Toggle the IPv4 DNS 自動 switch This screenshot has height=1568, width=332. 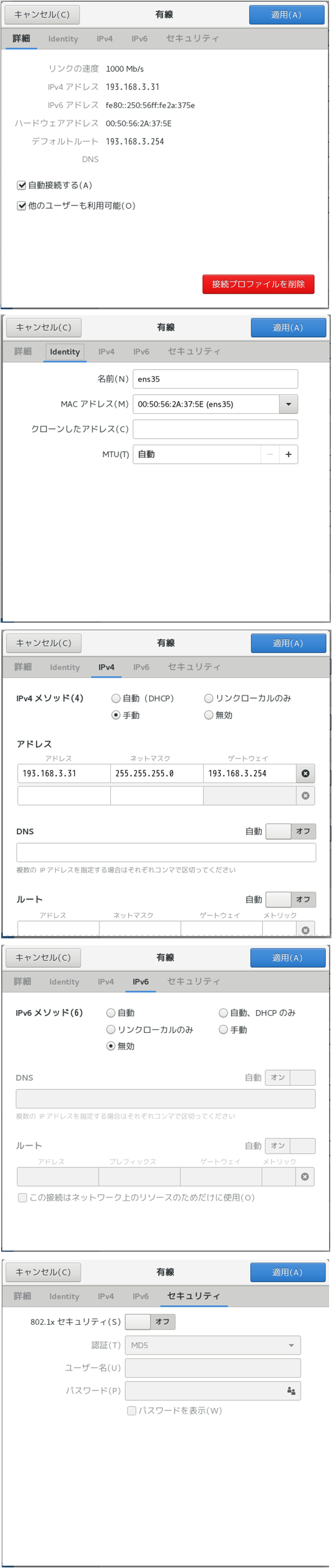coord(291,831)
